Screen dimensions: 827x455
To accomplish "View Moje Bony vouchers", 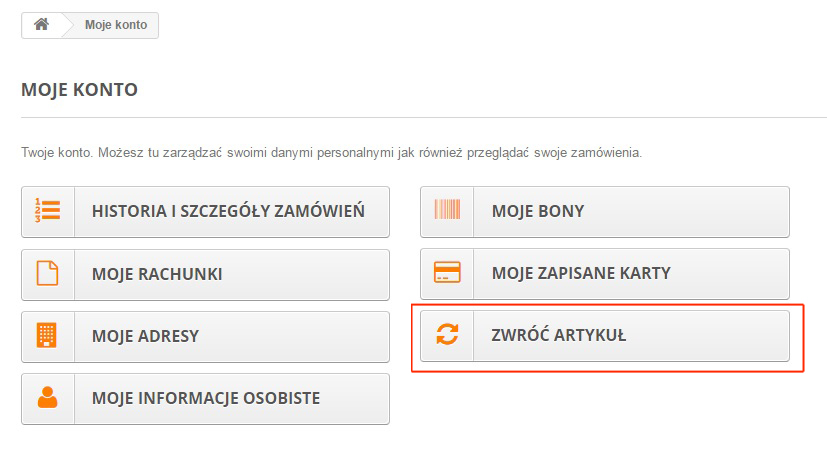I will pos(605,211).
